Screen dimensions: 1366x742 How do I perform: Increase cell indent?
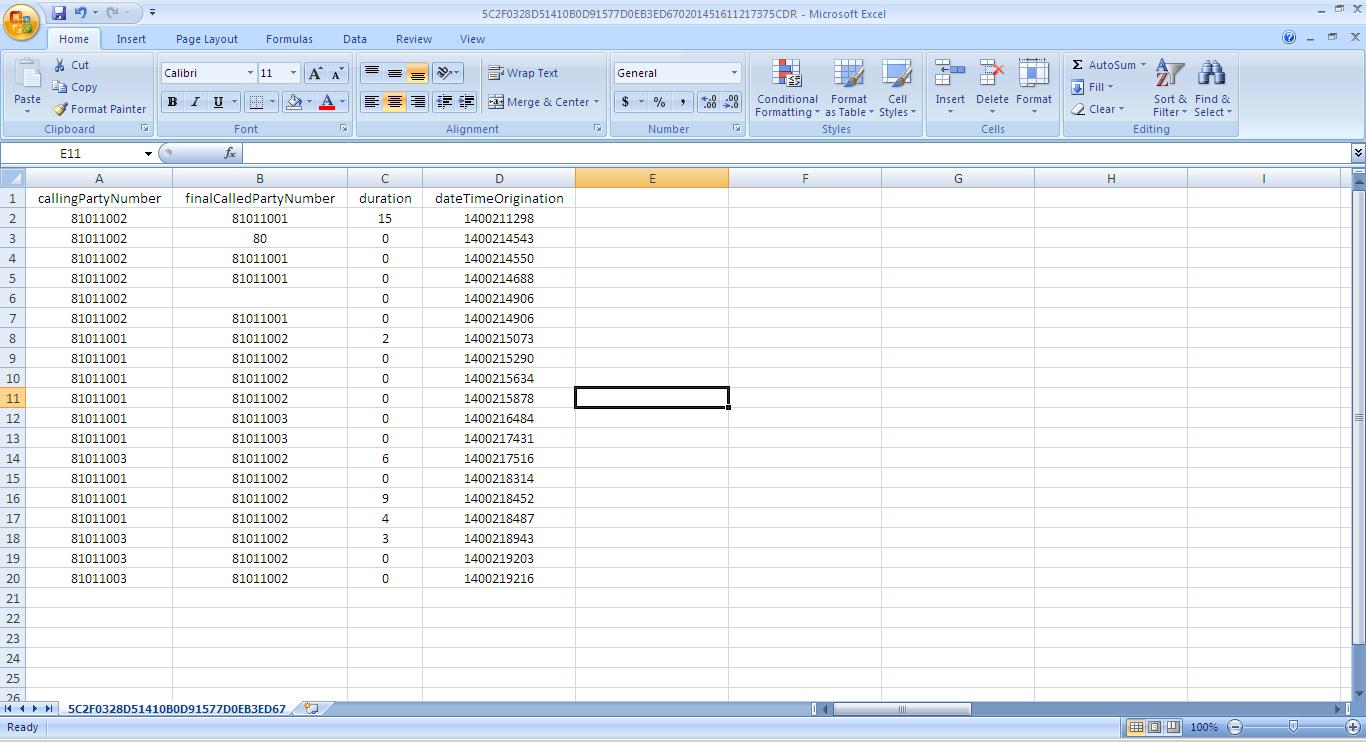467,102
